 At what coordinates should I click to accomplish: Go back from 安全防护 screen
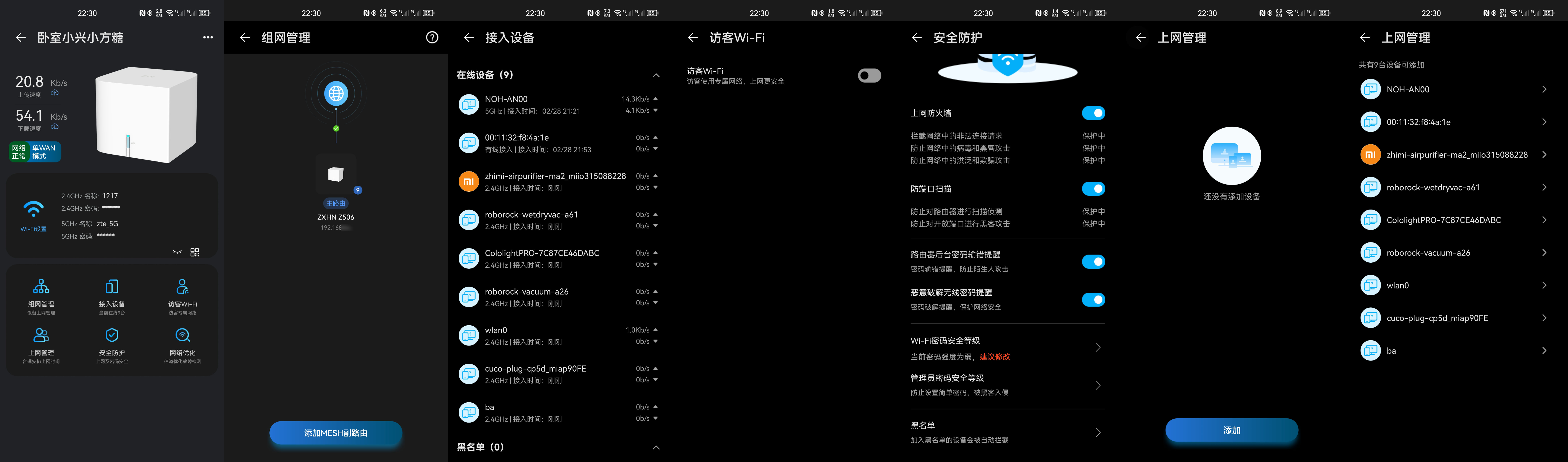(x=917, y=38)
